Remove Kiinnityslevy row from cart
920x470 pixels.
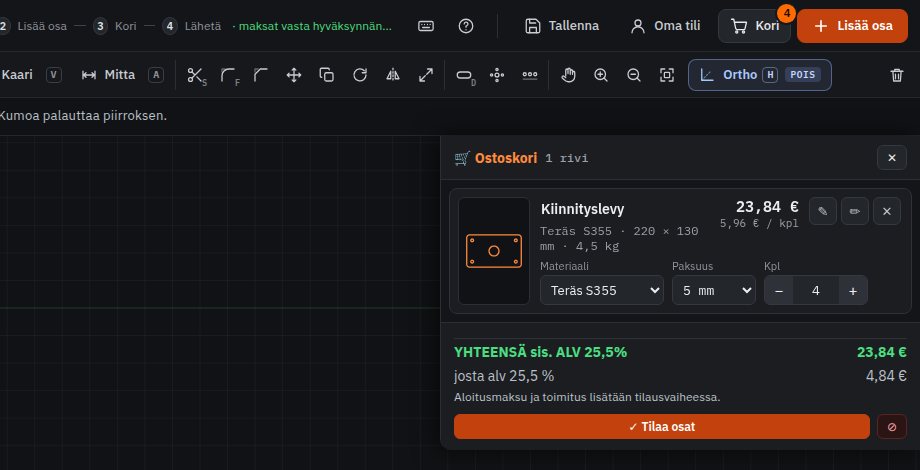887,211
